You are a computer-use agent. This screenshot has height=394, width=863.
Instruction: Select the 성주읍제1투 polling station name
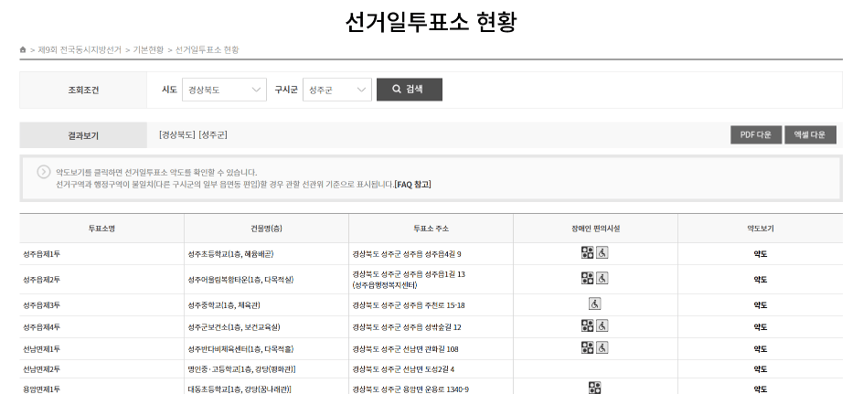coord(42,254)
